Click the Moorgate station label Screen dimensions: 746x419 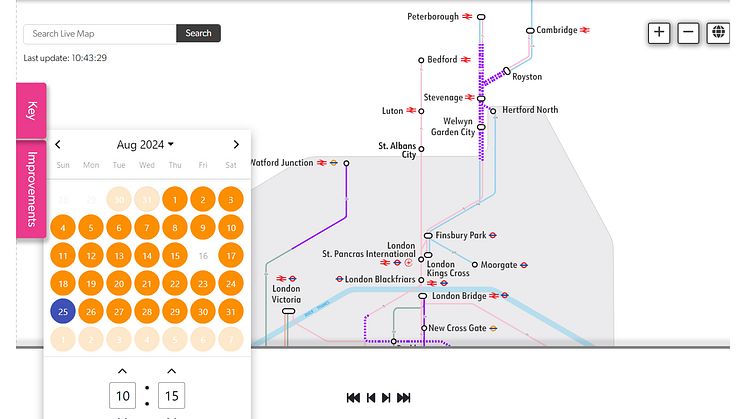click(499, 265)
